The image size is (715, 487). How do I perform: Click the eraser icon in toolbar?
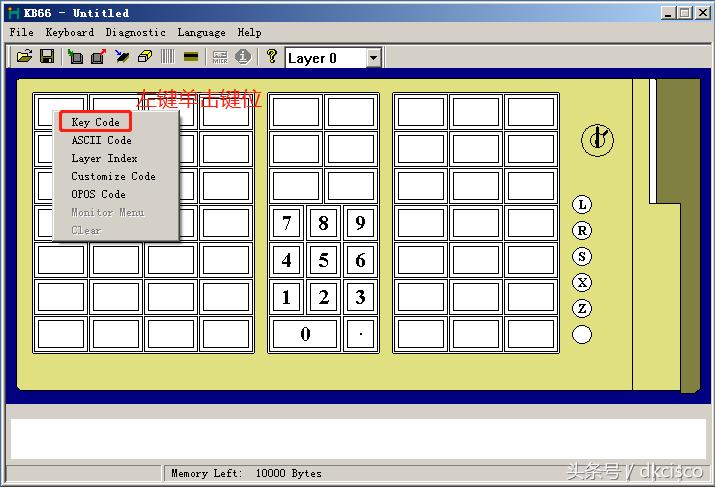tap(144, 58)
